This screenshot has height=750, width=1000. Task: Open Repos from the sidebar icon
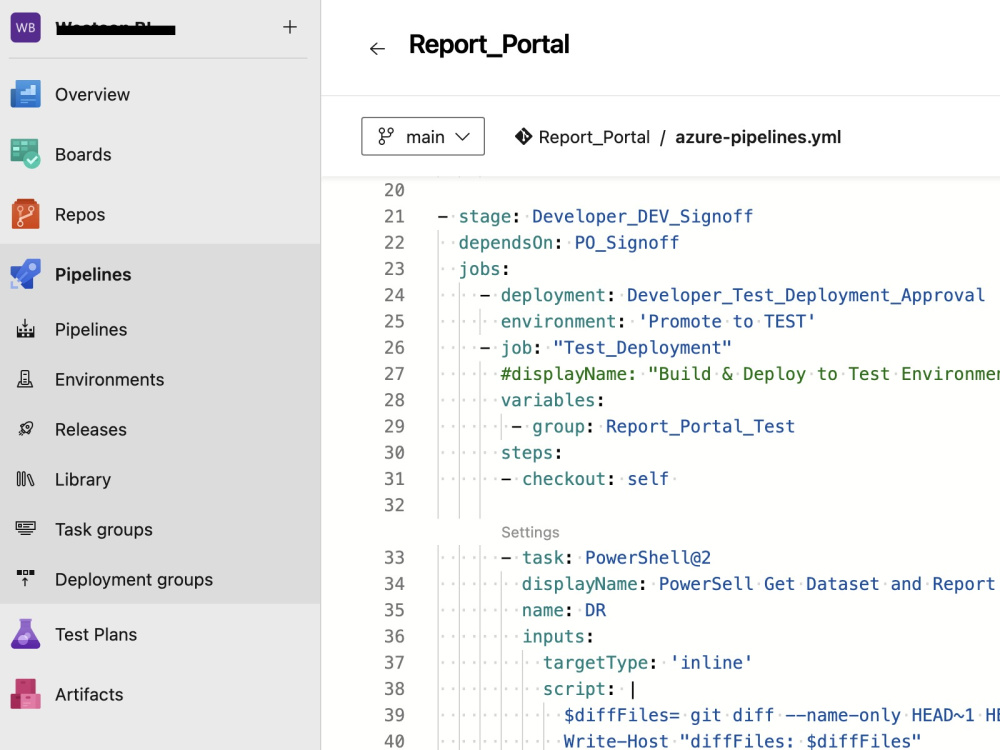point(26,214)
